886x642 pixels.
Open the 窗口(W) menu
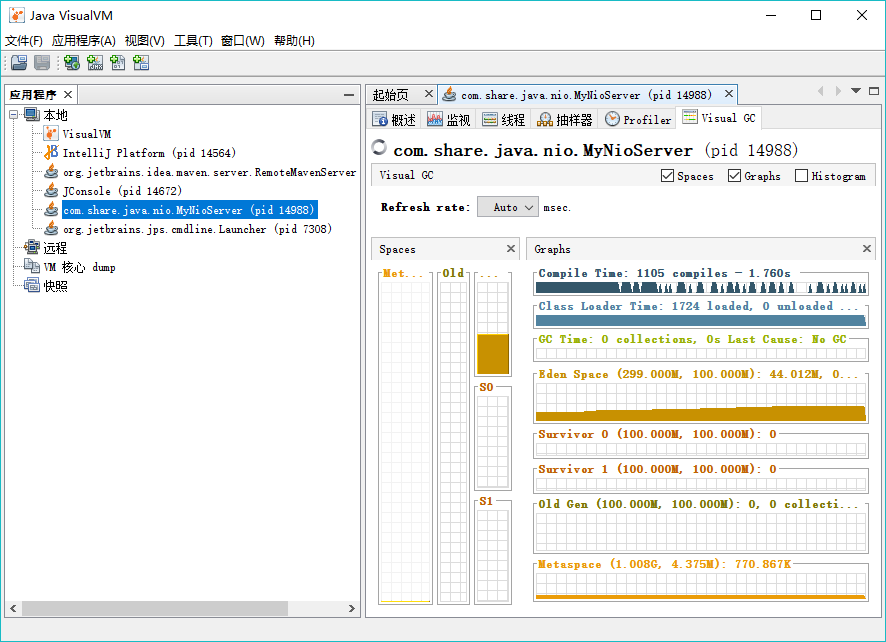pyautogui.click(x=243, y=41)
